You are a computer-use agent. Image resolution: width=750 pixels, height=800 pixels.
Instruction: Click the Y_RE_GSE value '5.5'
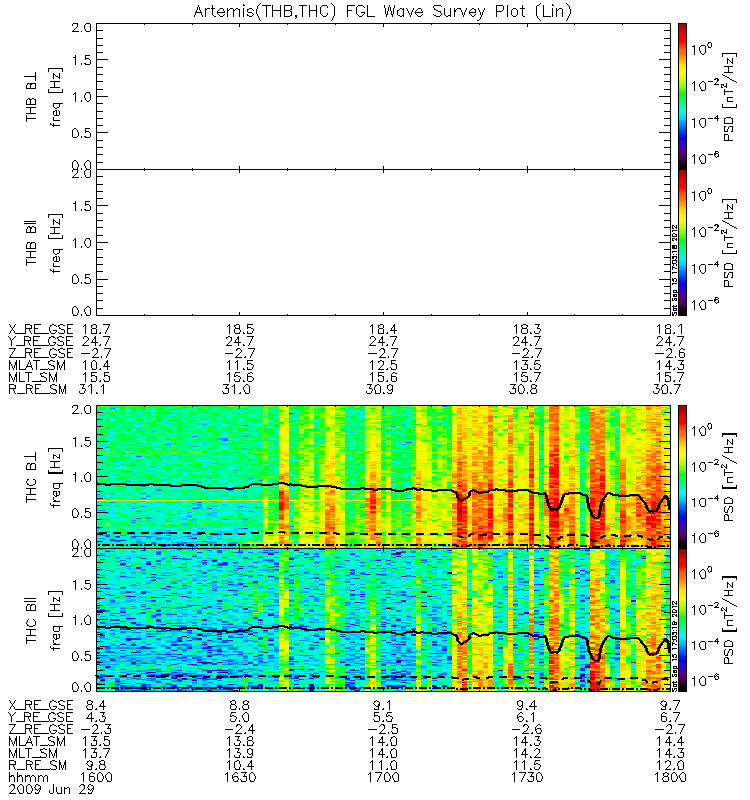[x=383, y=717]
